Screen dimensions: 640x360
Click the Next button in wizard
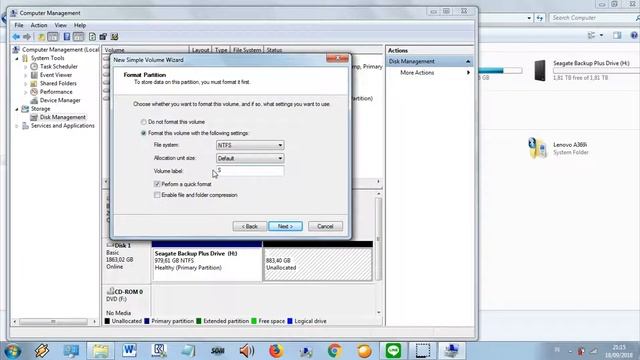pyautogui.click(x=285, y=226)
